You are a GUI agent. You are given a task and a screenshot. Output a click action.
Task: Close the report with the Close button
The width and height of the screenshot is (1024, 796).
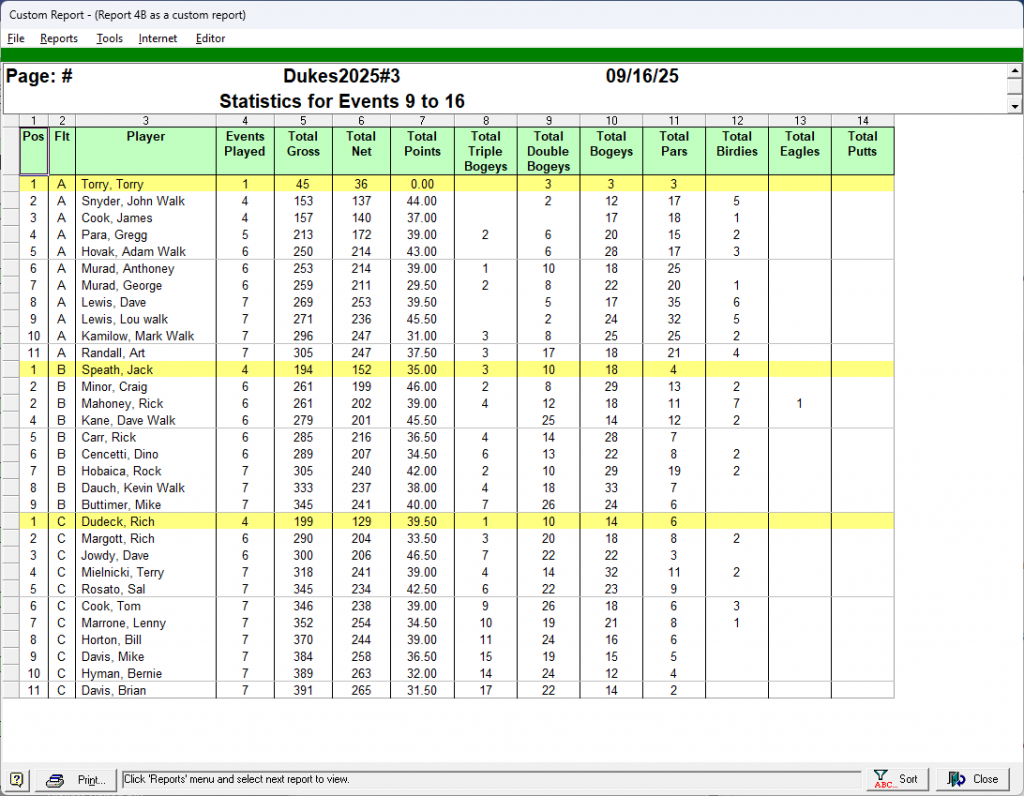coord(973,779)
